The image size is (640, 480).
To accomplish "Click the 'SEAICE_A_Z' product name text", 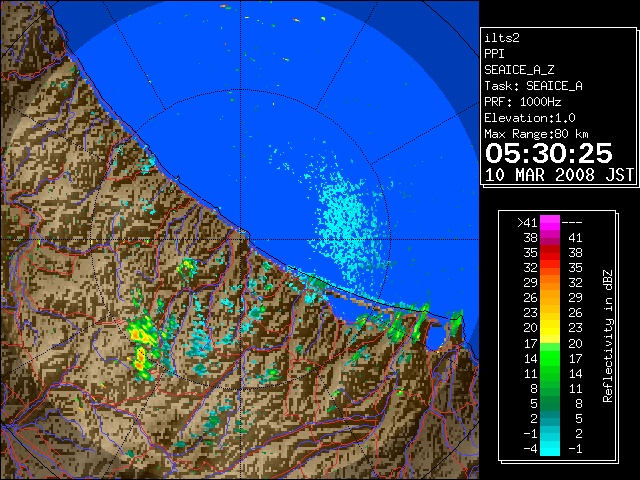I will (519, 70).
